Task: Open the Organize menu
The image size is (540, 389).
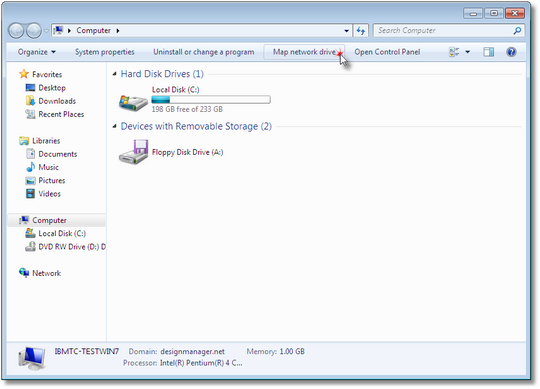Action: pos(37,52)
